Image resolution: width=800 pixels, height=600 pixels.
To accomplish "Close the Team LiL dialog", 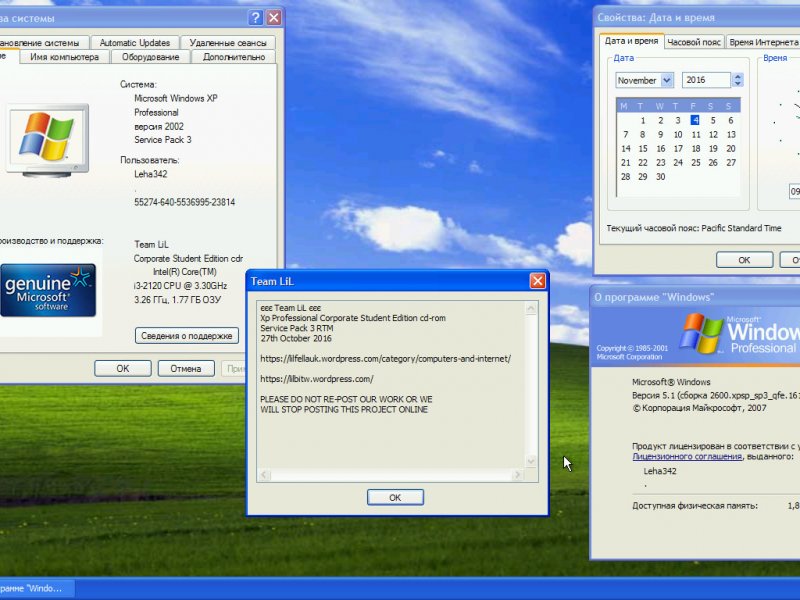I will click(x=537, y=281).
